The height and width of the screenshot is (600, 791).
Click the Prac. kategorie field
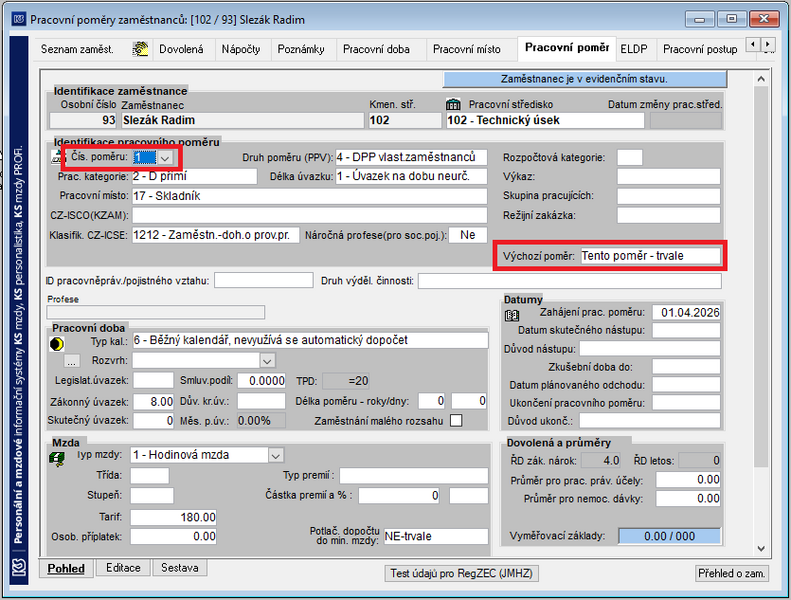pyautogui.click(x=194, y=176)
